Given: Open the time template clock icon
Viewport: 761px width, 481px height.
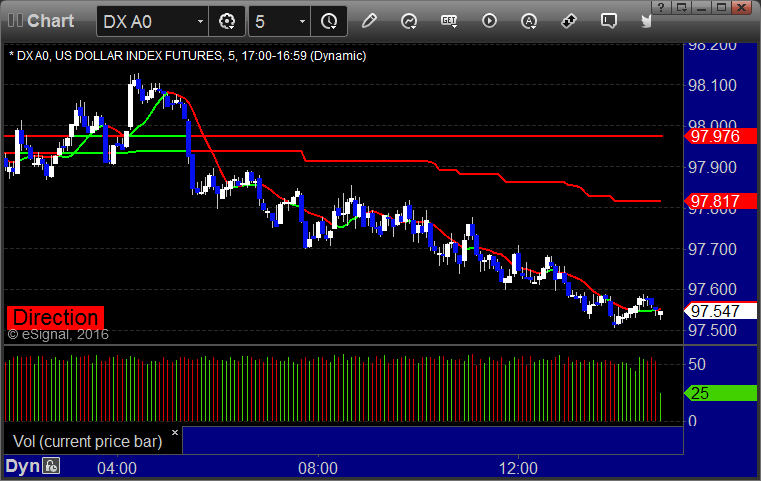Looking at the screenshot, I should (329, 21).
